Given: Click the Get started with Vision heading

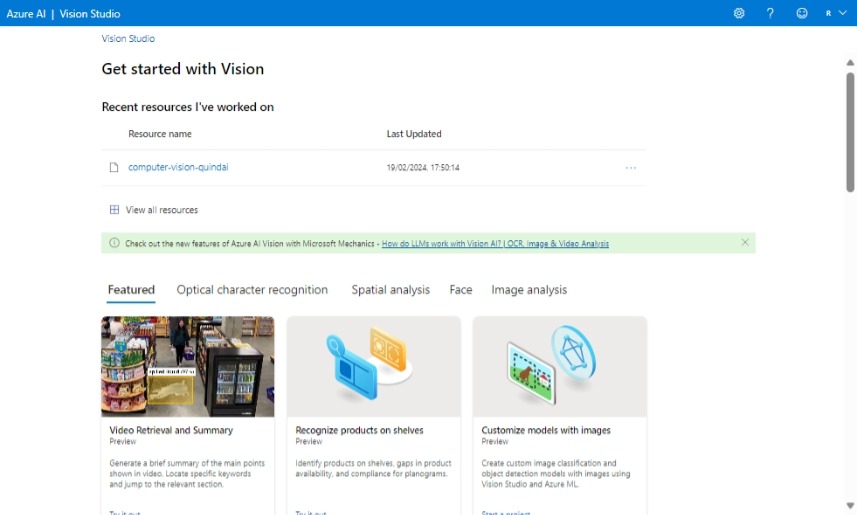Looking at the screenshot, I should tap(183, 69).
